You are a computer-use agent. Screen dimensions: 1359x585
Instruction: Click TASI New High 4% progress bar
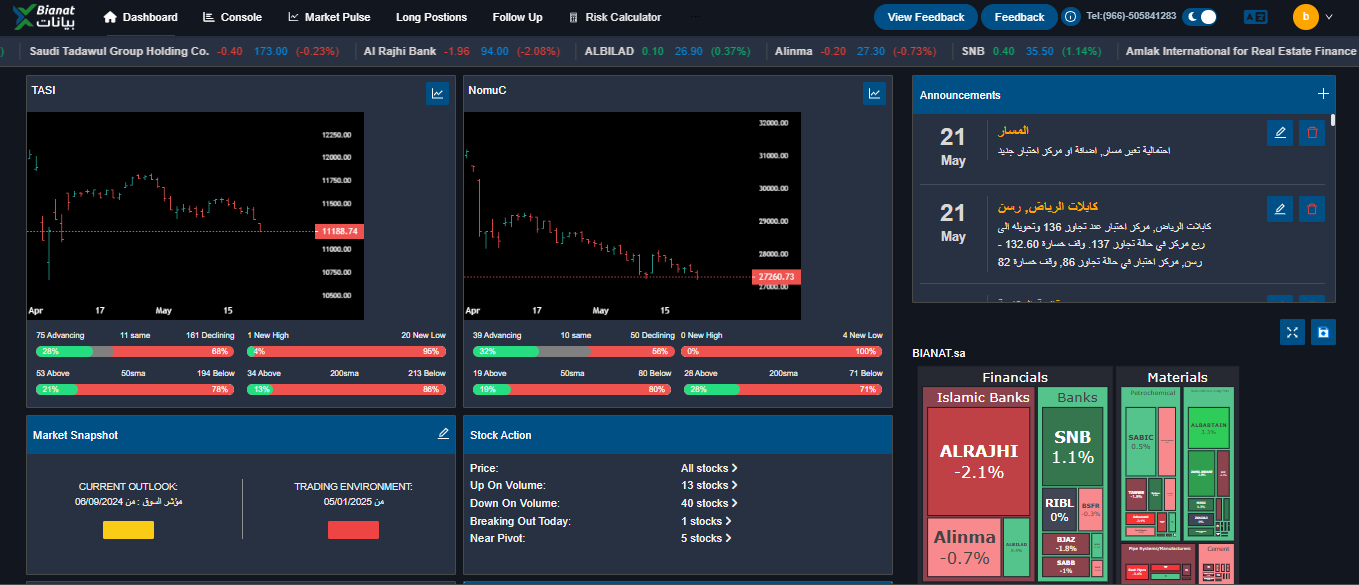[346, 352]
